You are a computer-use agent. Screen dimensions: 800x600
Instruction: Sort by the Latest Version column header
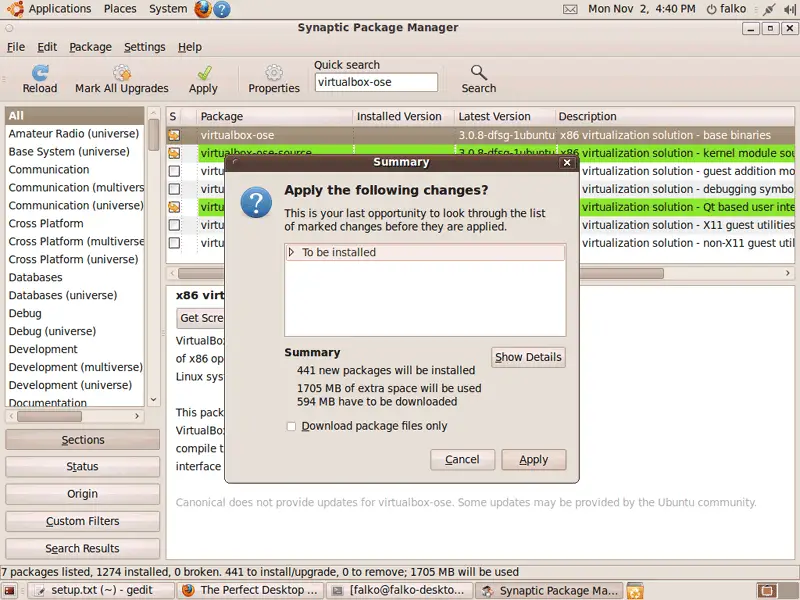pyautogui.click(x=504, y=116)
